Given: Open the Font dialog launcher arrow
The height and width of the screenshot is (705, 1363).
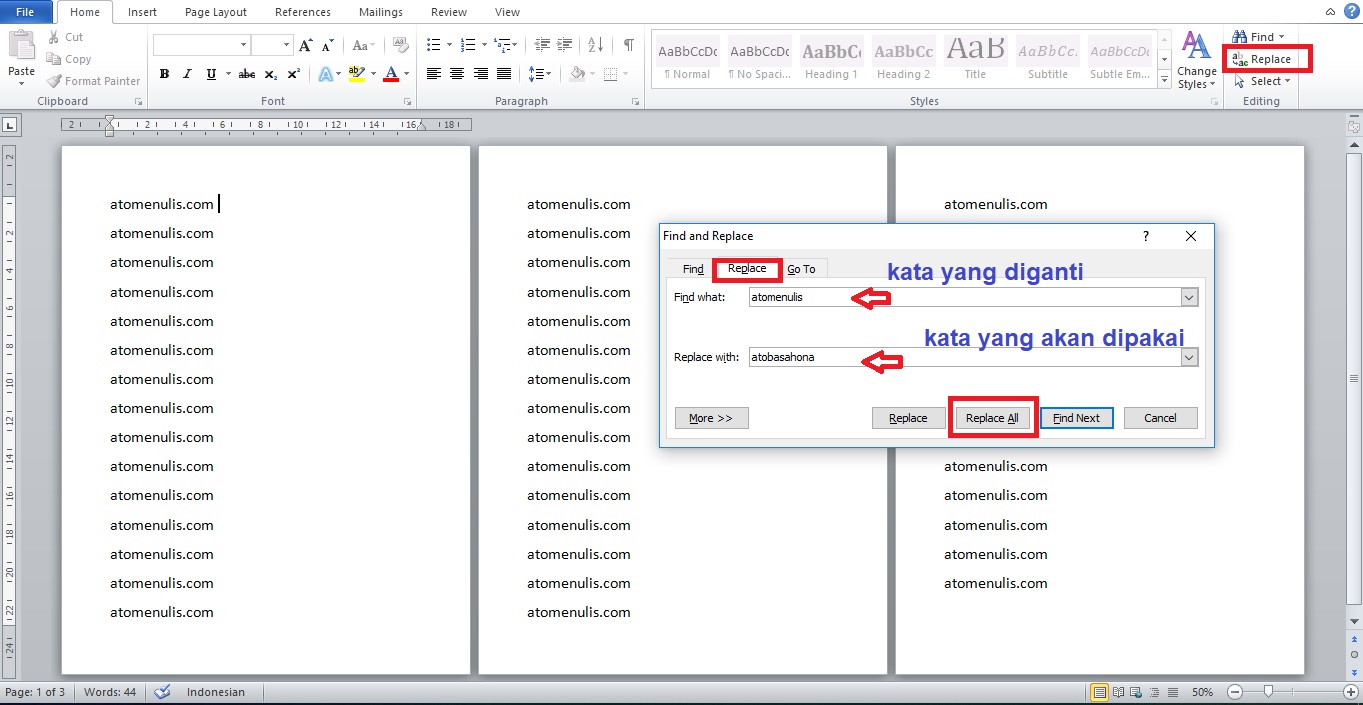Looking at the screenshot, I should (x=407, y=102).
